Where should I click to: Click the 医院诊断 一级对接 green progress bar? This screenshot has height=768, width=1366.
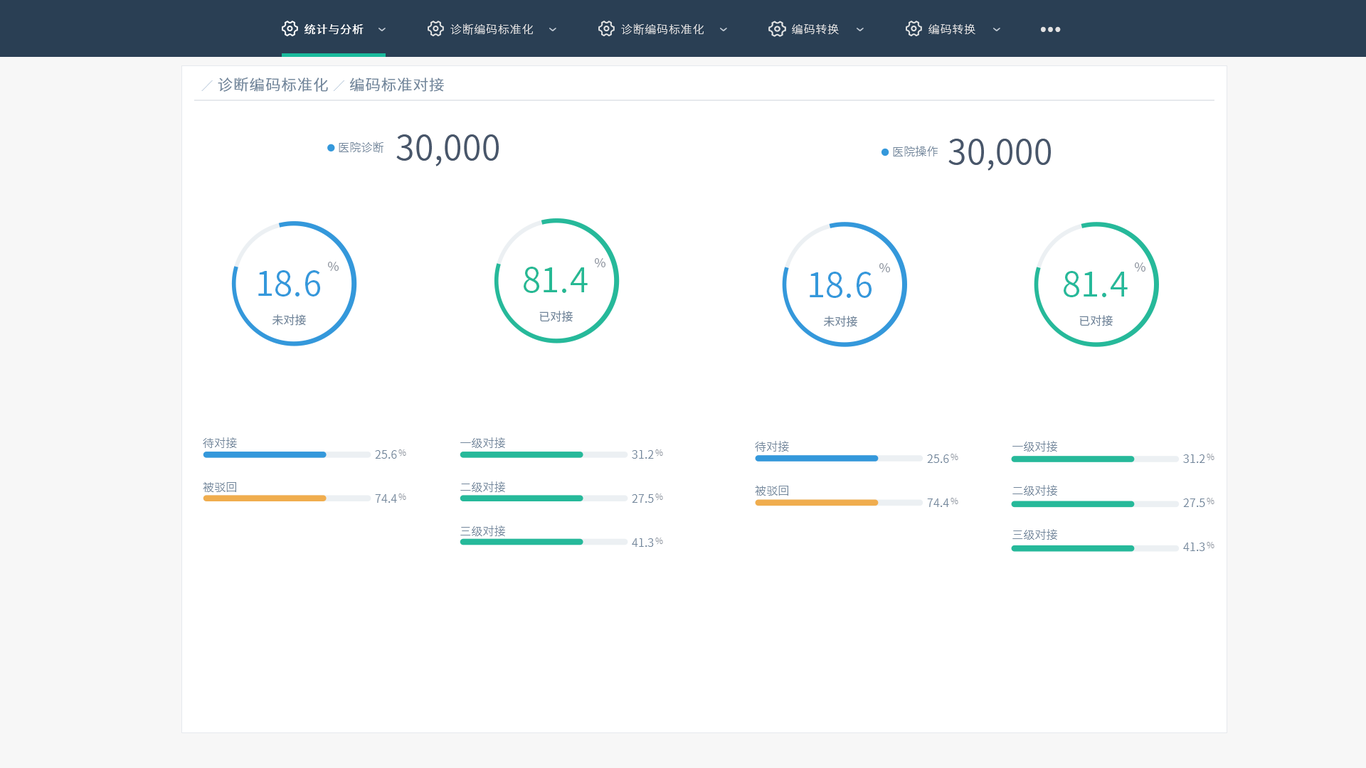click(x=544, y=455)
